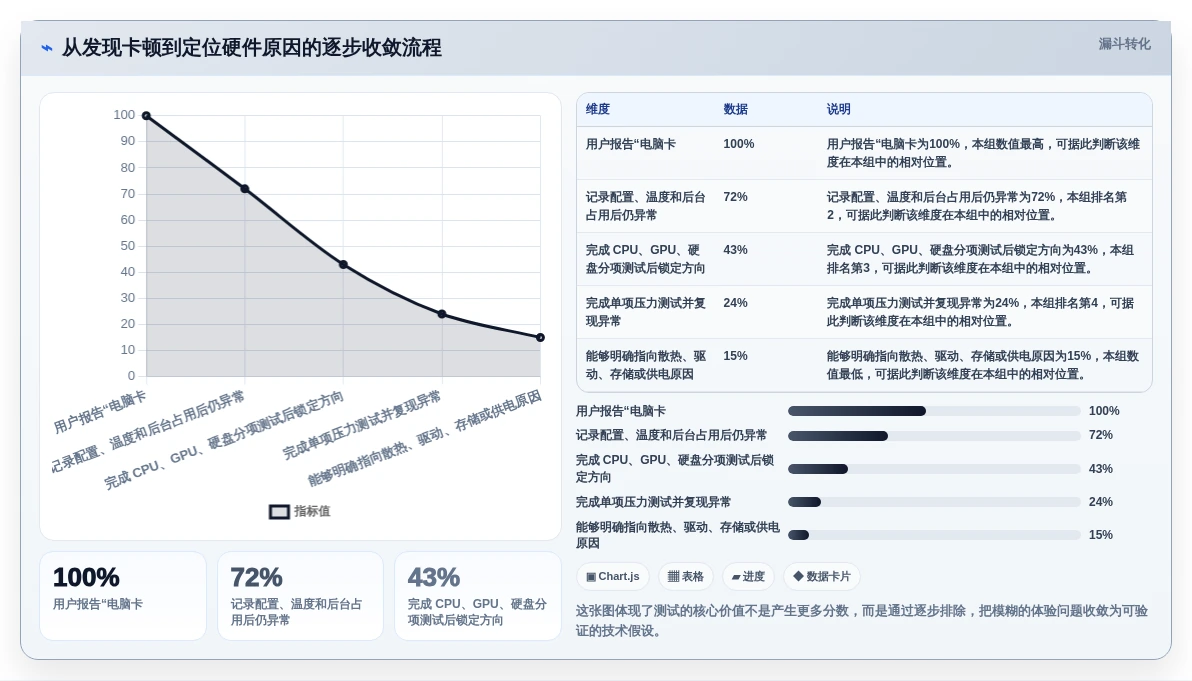Viewport: 1192px width, 681px height.
Task: Select the 表格 chip
Action: click(x=686, y=576)
